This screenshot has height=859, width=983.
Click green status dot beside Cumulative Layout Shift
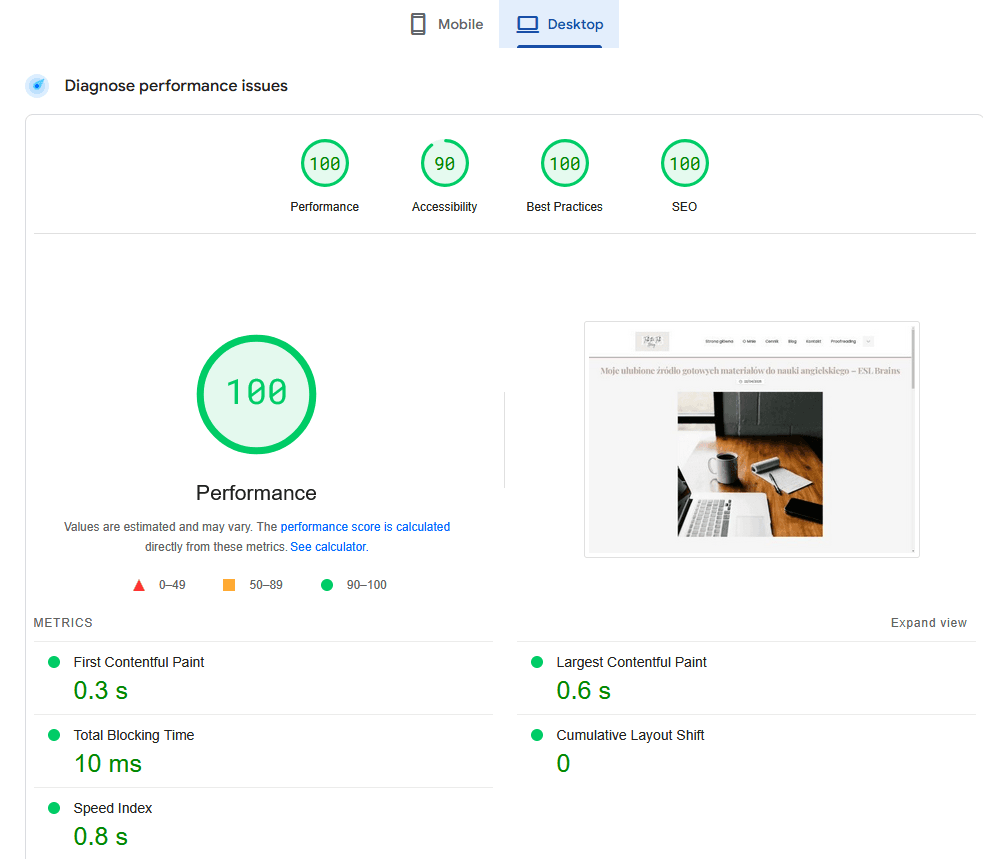[x=537, y=735]
